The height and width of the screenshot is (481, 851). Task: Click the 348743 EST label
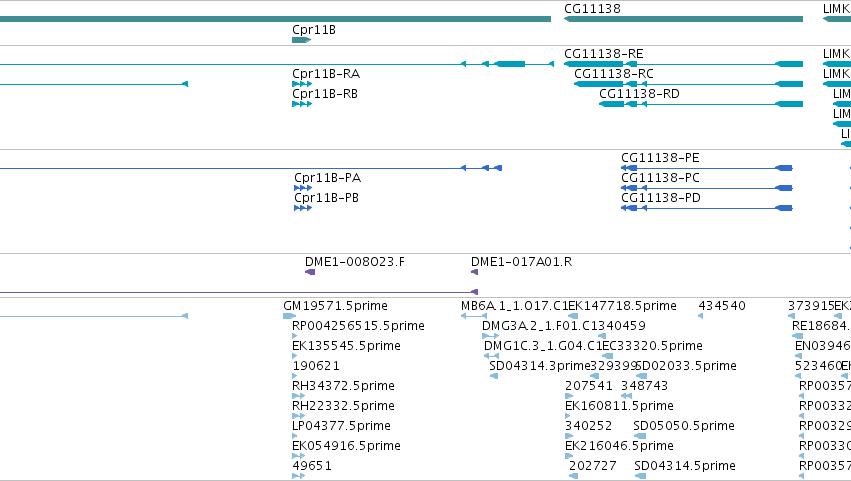point(644,386)
